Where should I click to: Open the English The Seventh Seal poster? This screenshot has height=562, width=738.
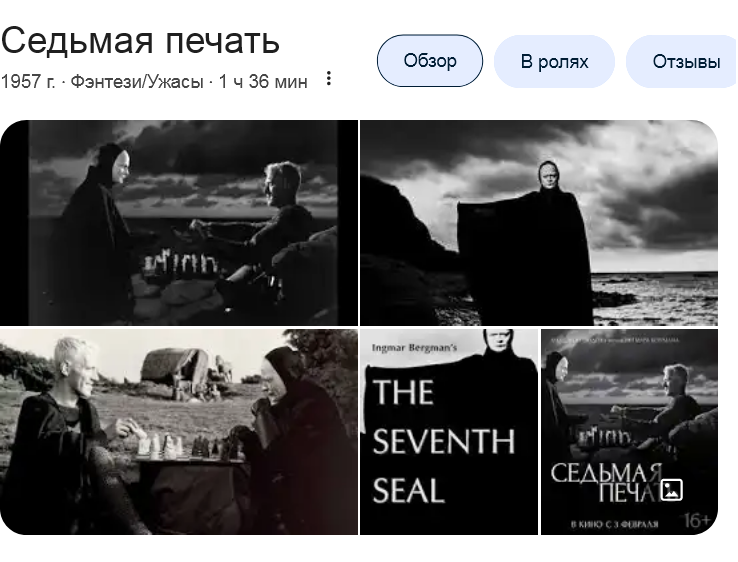[x=449, y=432]
